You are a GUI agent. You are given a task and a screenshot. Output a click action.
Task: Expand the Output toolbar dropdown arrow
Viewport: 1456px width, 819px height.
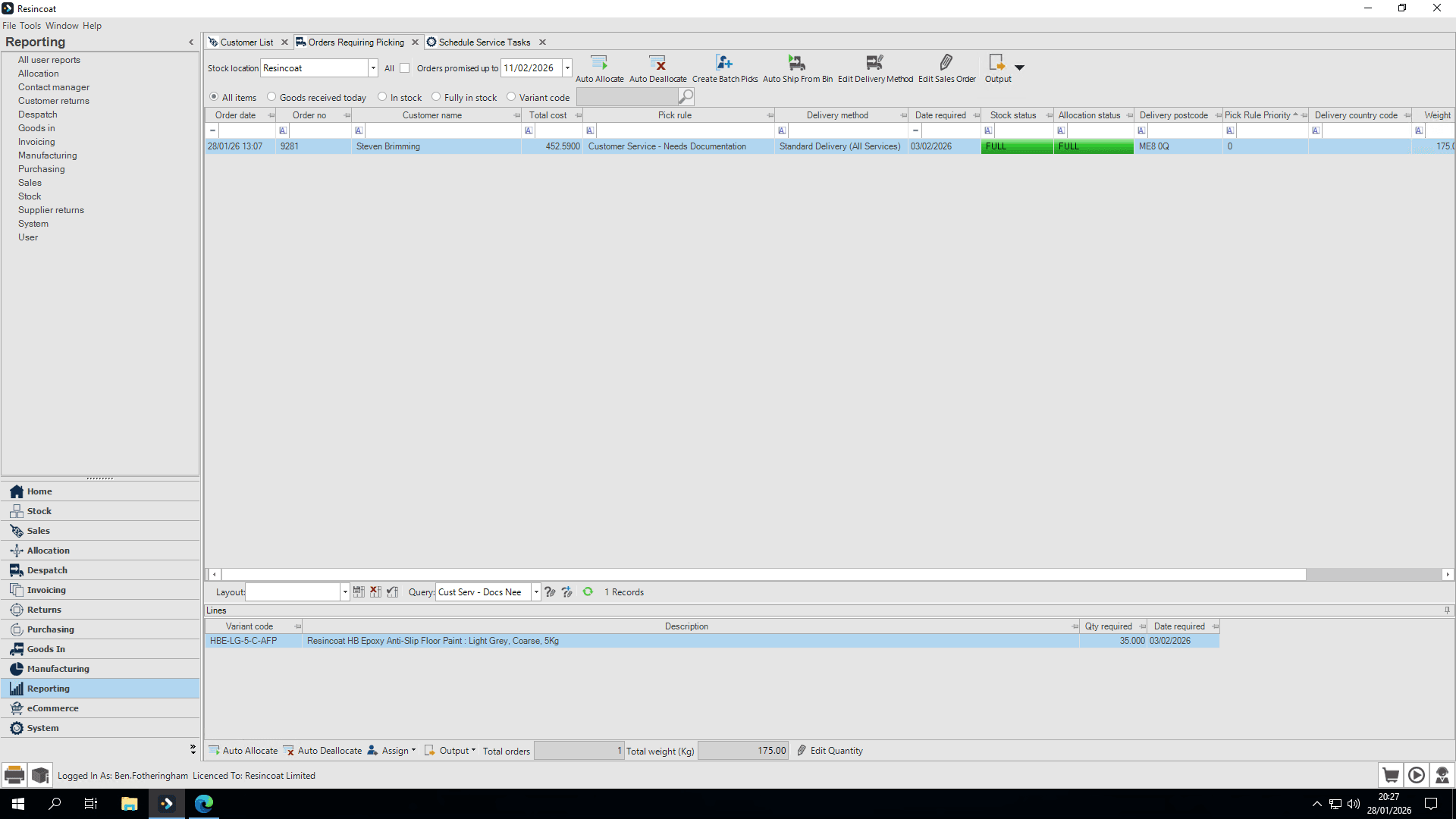coord(1020,67)
